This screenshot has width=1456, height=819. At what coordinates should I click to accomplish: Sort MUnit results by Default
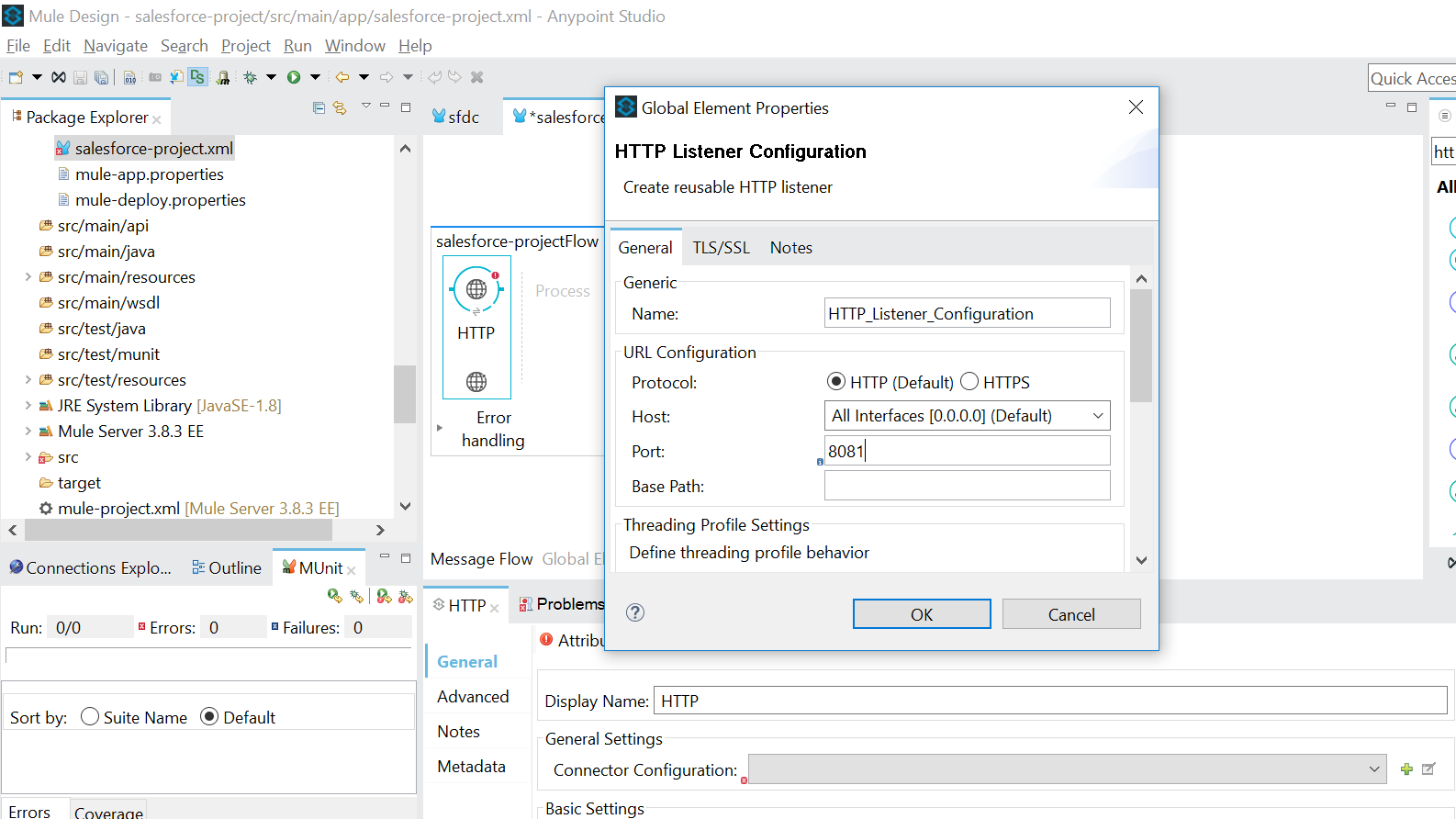click(209, 716)
